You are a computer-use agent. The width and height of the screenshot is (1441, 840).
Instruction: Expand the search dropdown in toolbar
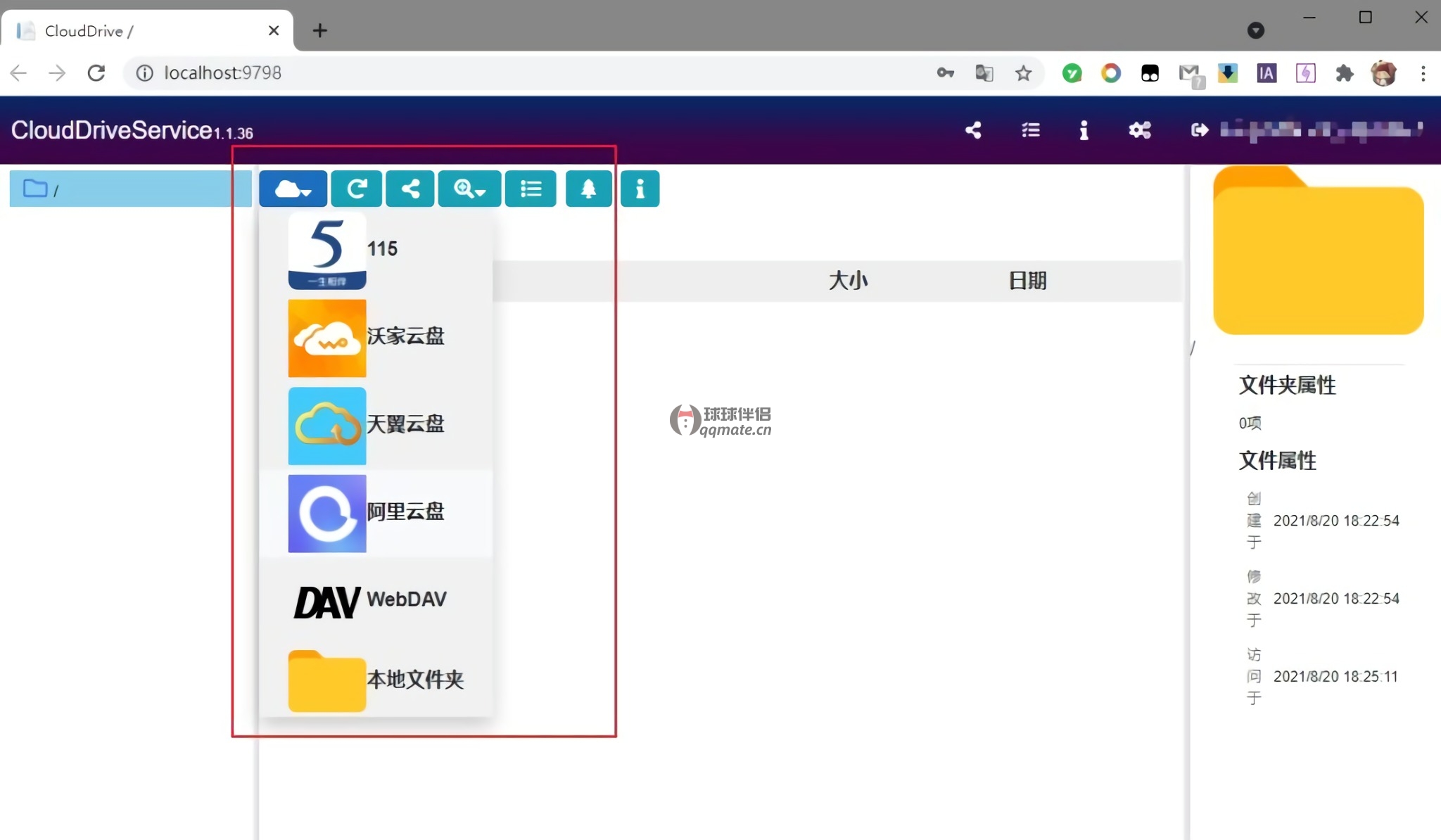point(469,189)
